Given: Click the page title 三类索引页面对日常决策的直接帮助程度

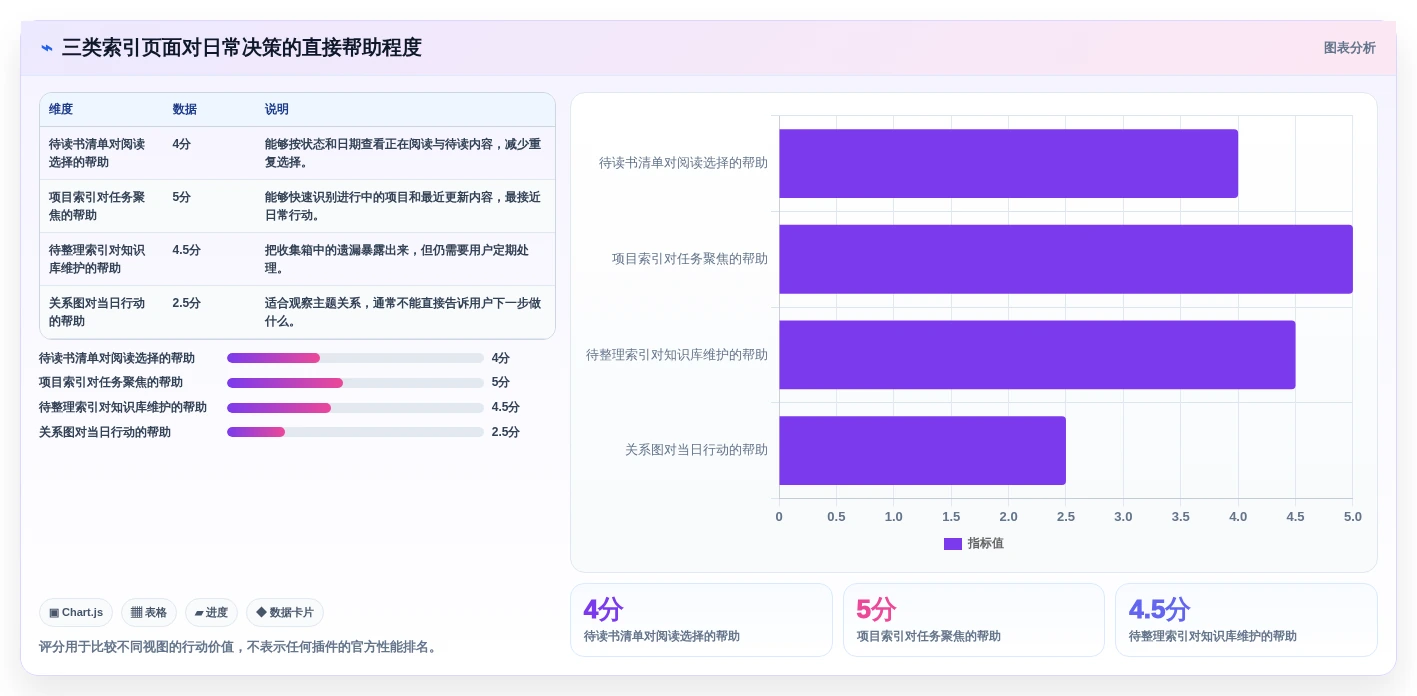Looking at the screenshot, I should tap(242, 48).
